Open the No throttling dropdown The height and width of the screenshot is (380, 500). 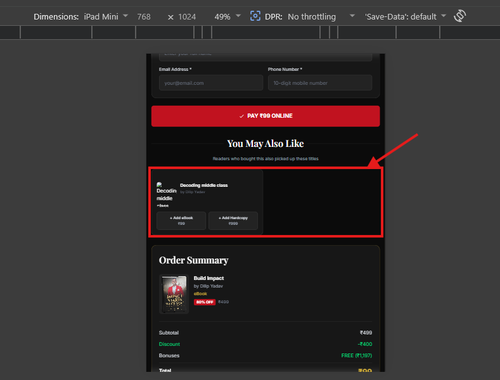point(321,16)
